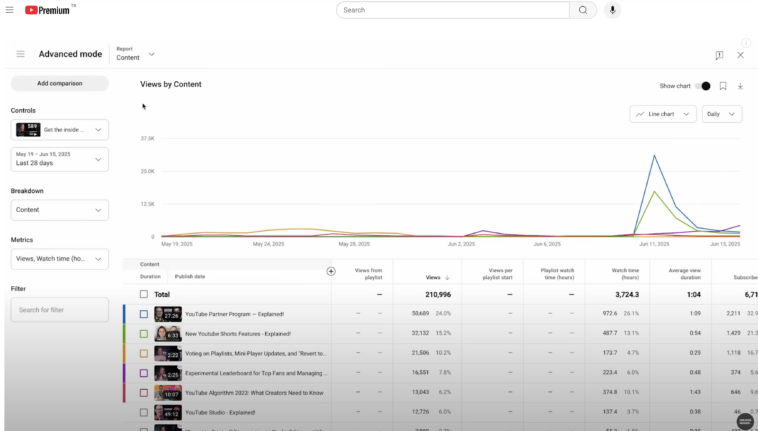Check the Total row checkbox
Viewport: 758px width, 431px height.
tap(144, 295)
